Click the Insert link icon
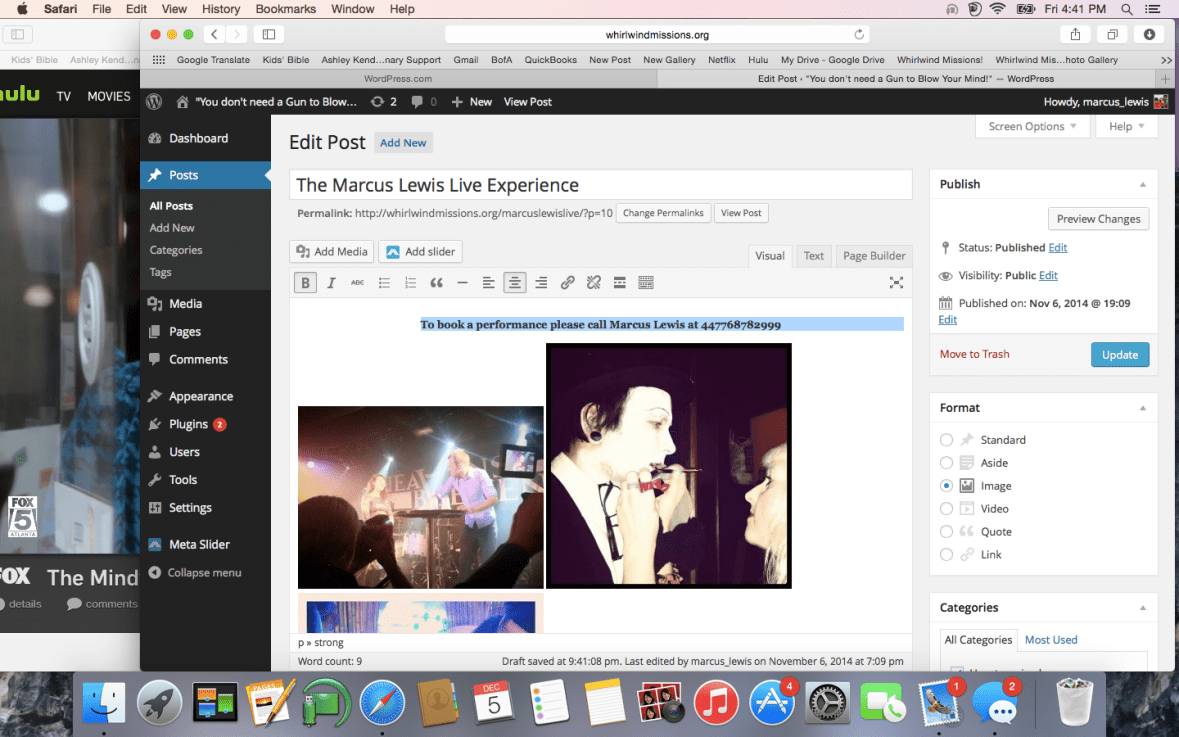 [x=567, y=282]
